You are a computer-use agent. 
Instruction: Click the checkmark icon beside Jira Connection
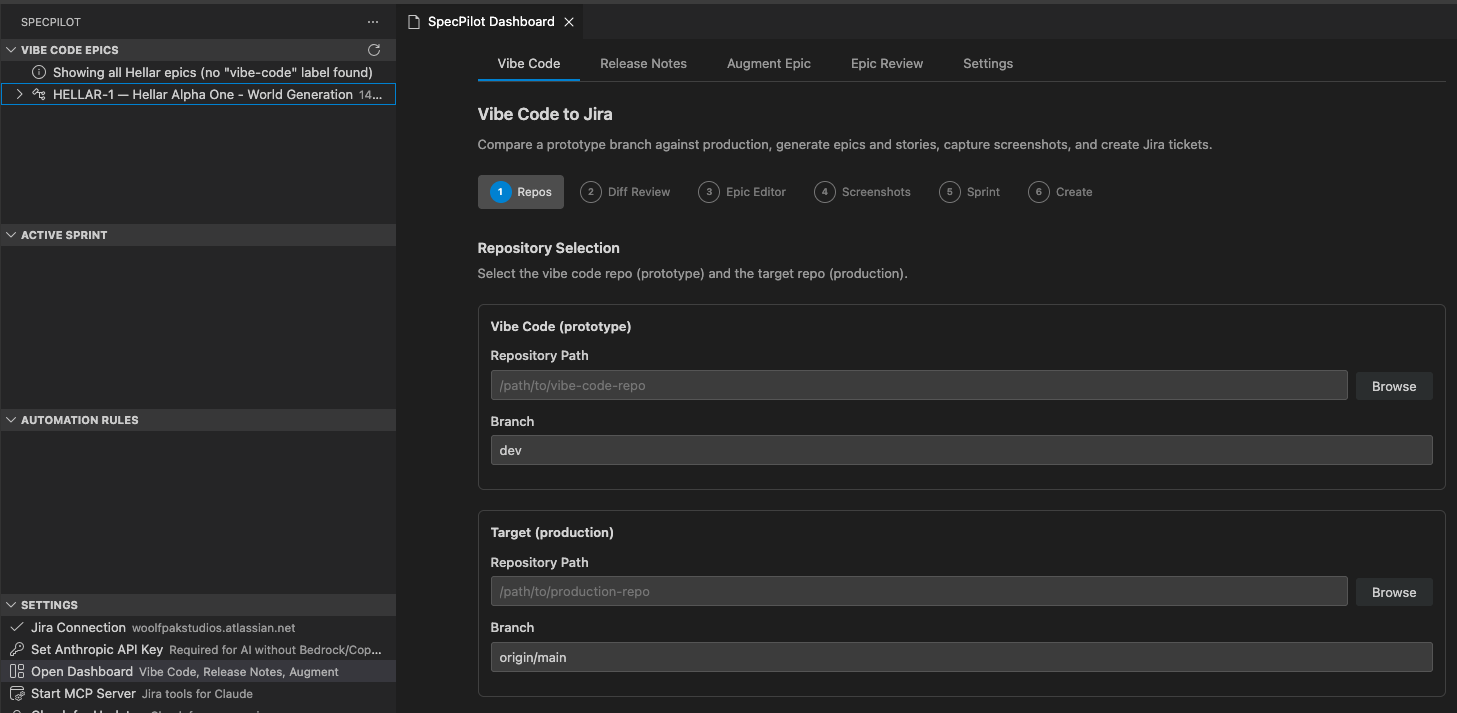coord(16,628)
